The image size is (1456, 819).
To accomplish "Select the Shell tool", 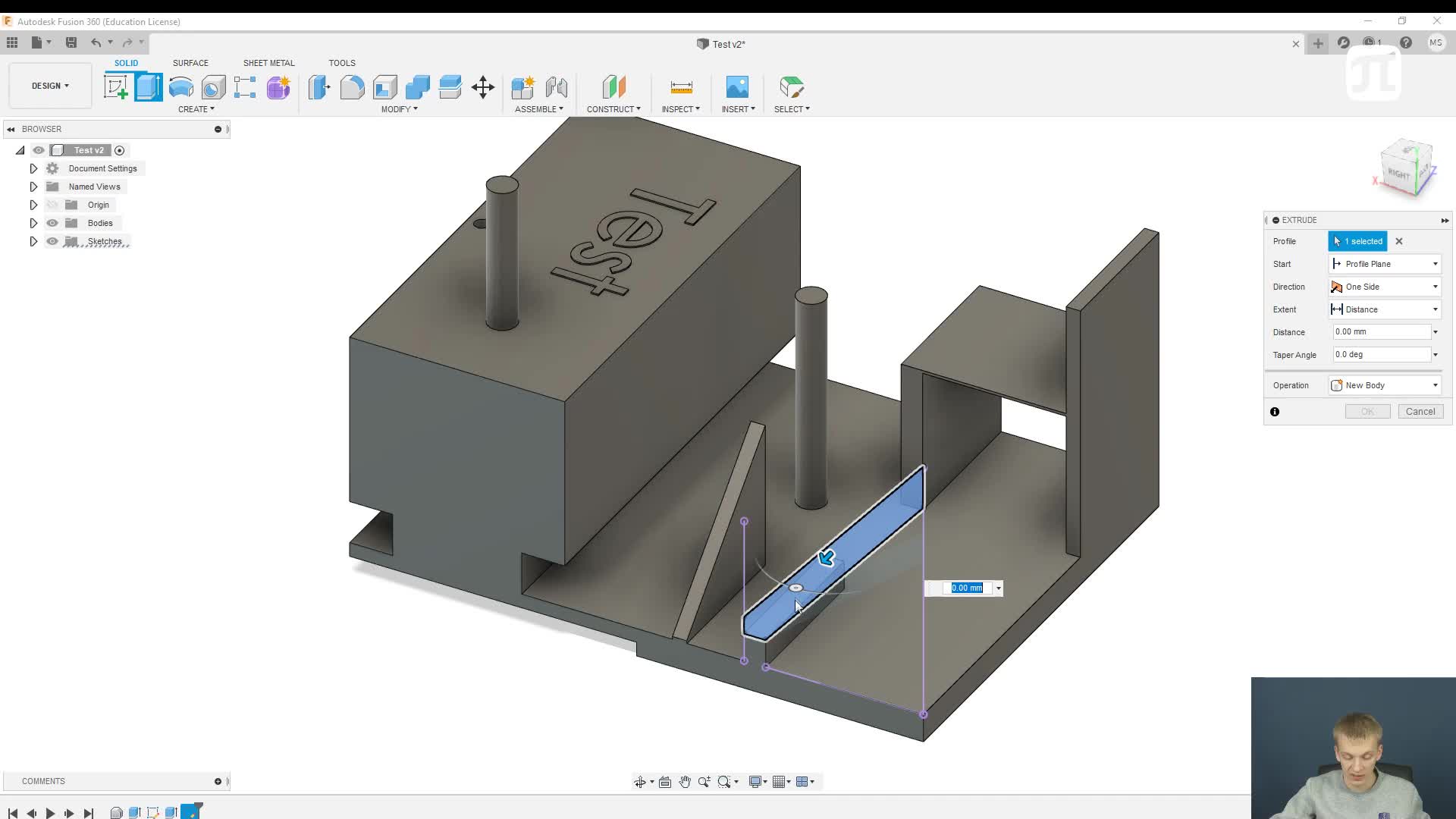I will [x=385, y=87].
